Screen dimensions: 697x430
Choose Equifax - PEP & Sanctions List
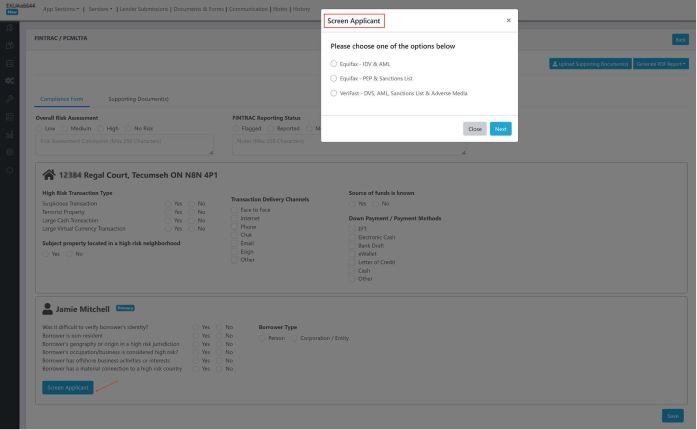coord(333,77)
